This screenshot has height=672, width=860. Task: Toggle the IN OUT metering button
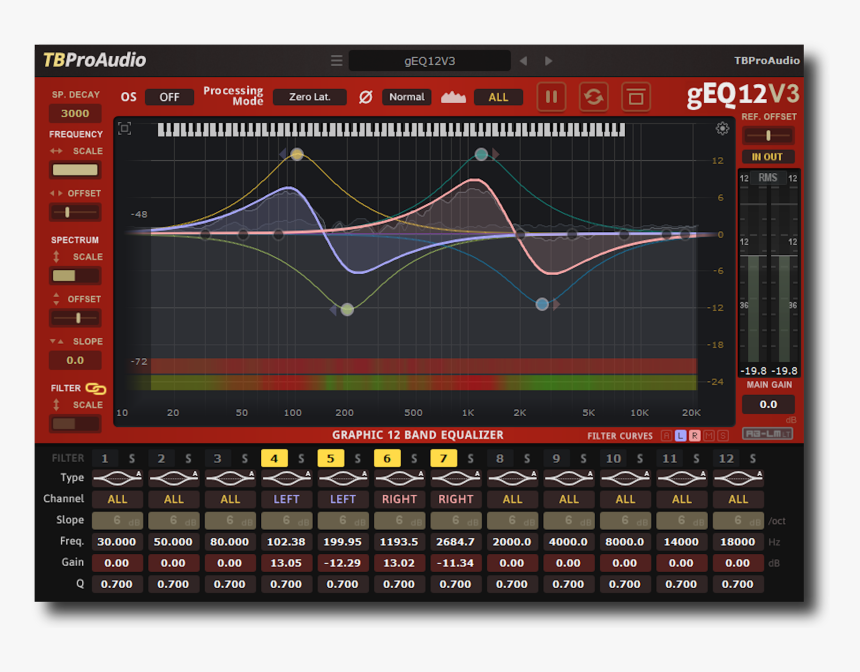pyautogui.click(x=768, y=157)
